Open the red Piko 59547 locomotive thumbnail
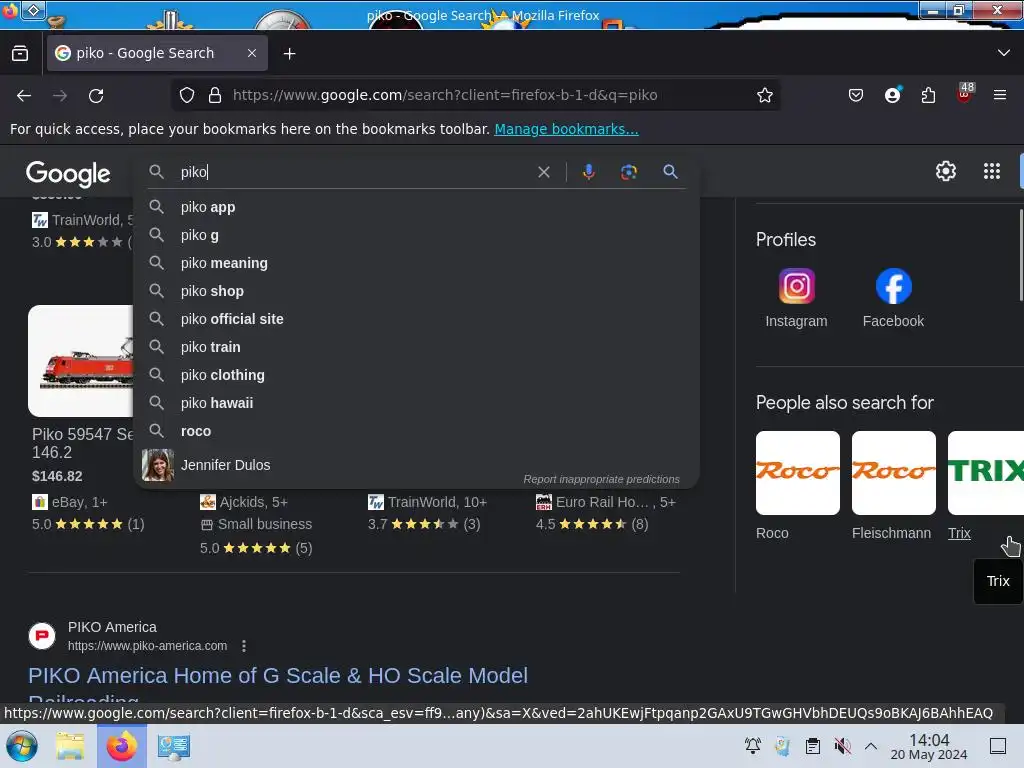 (81, 360)
